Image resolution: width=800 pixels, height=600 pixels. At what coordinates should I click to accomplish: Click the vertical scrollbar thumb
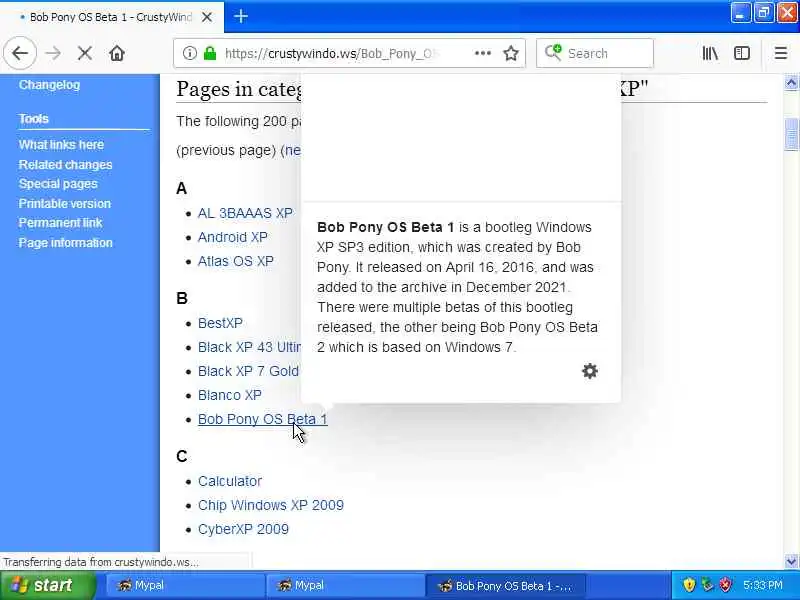(x=791, y=134)
